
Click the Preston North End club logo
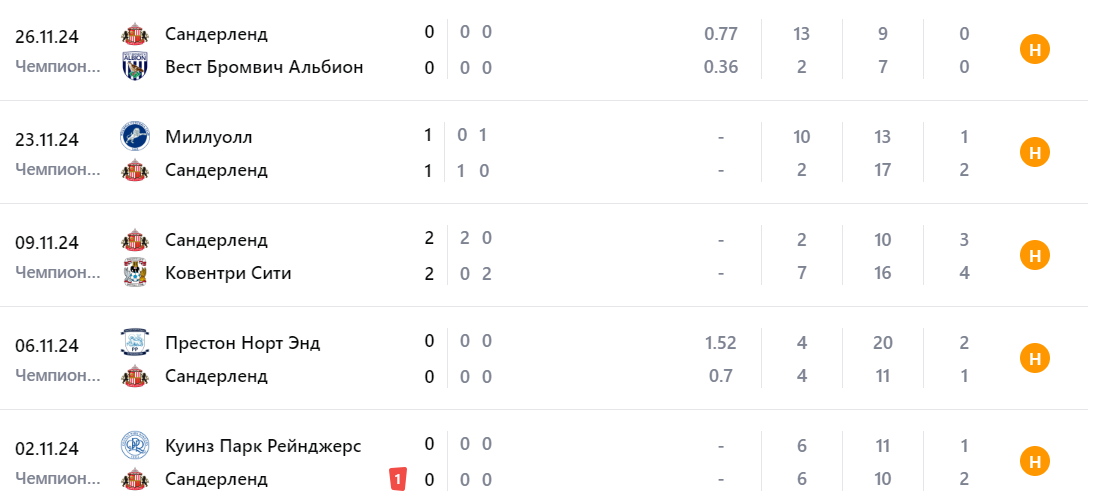pos(134,342)
